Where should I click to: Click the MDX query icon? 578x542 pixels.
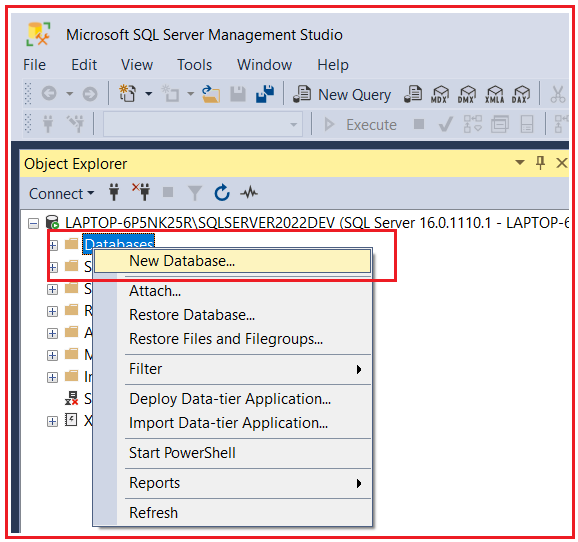[x=440, y=94]
